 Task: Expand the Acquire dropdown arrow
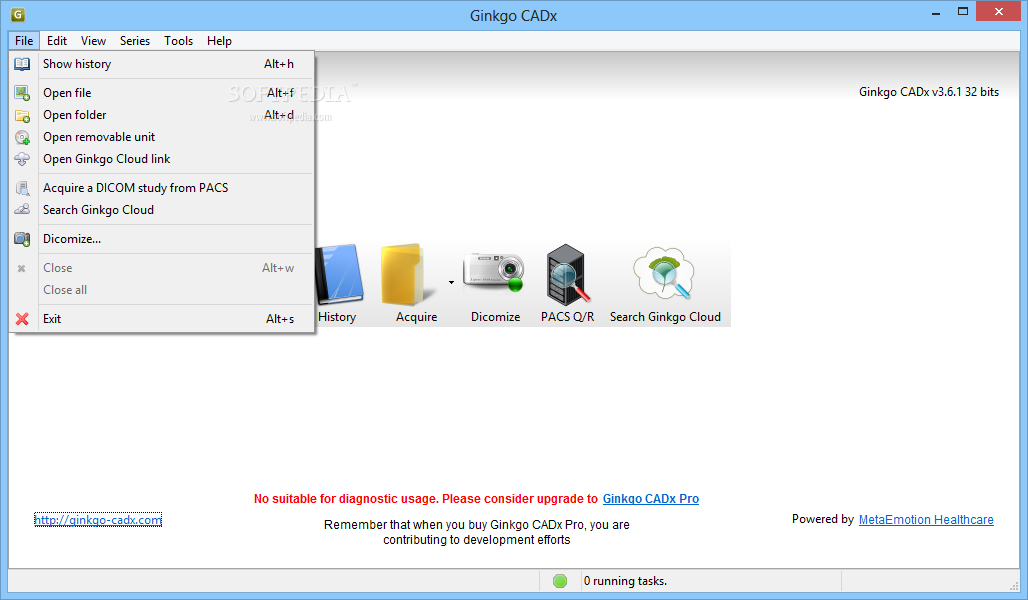[x=451, y=283]
